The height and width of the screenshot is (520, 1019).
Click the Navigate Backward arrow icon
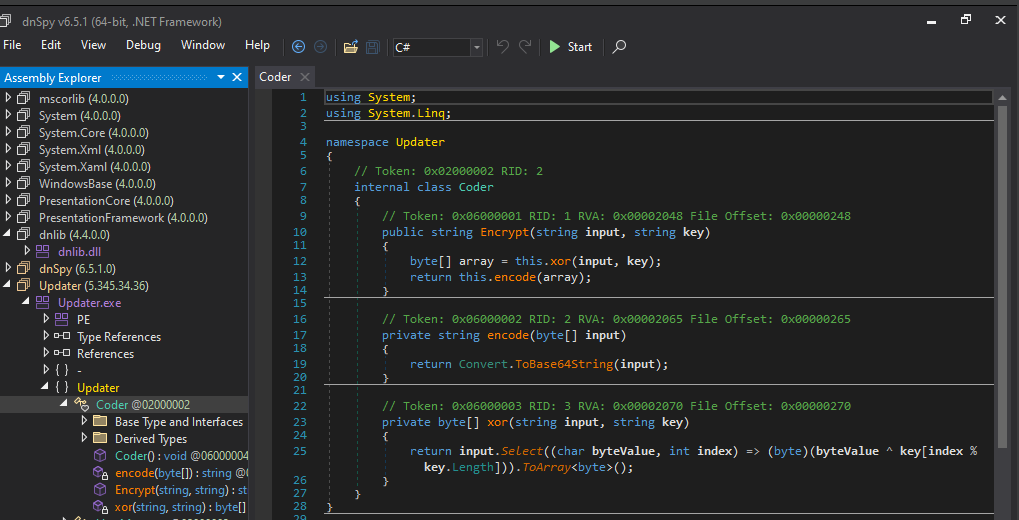(x=298, y=47)
